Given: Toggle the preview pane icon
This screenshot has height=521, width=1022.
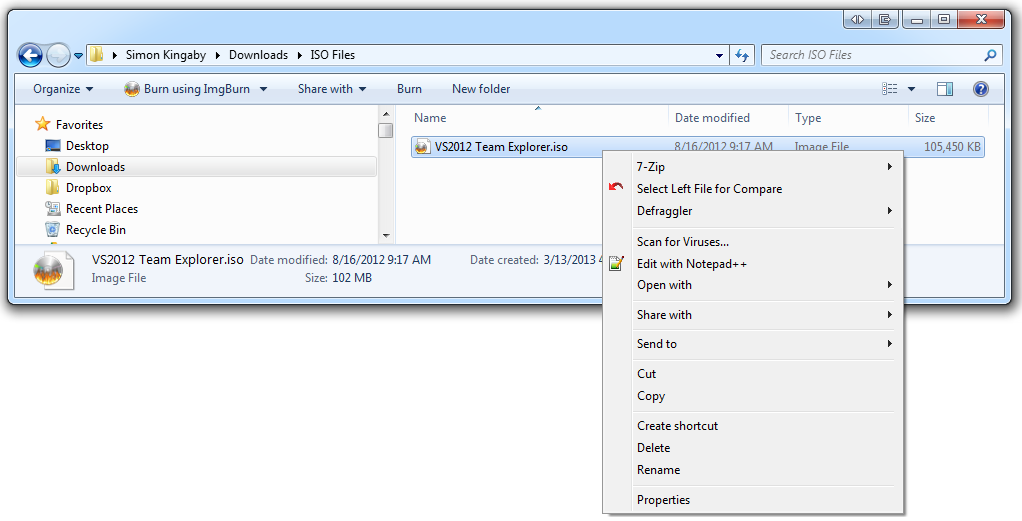Looking at the screenshot, I should (945, 89).
